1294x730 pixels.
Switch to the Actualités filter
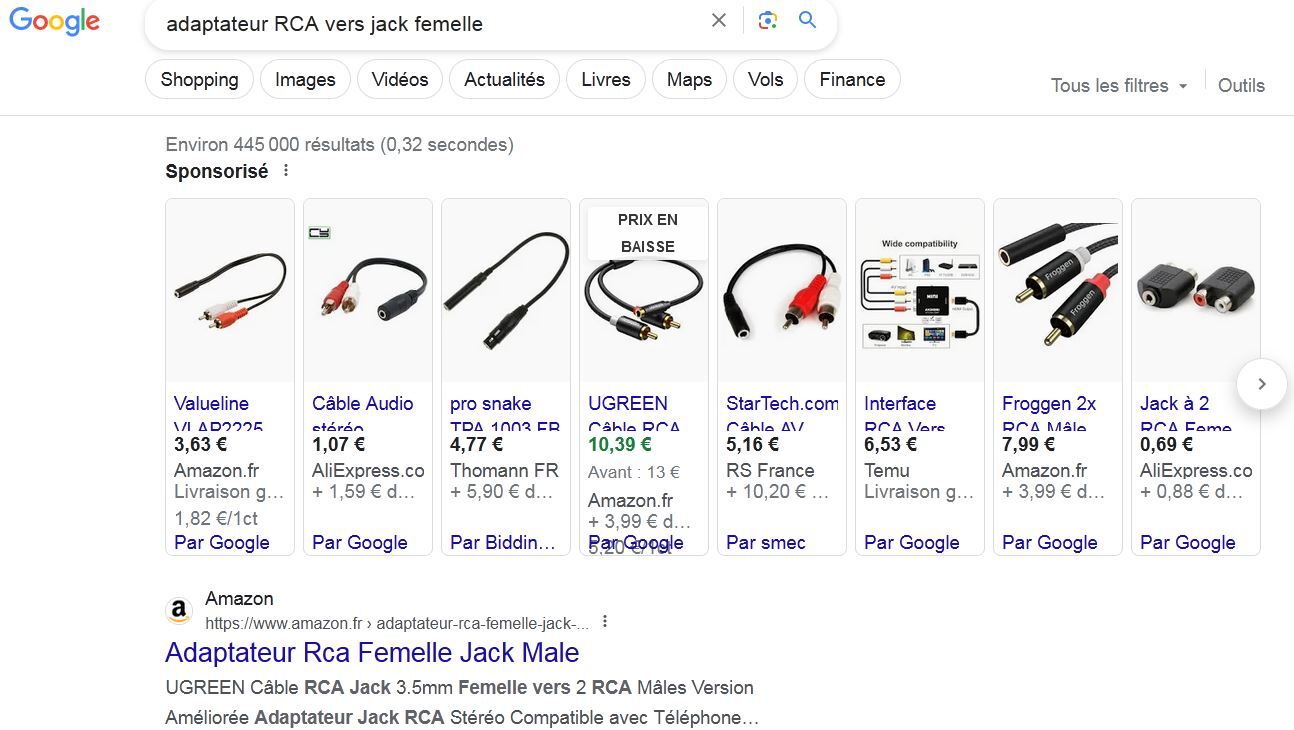tap(504, 80)
